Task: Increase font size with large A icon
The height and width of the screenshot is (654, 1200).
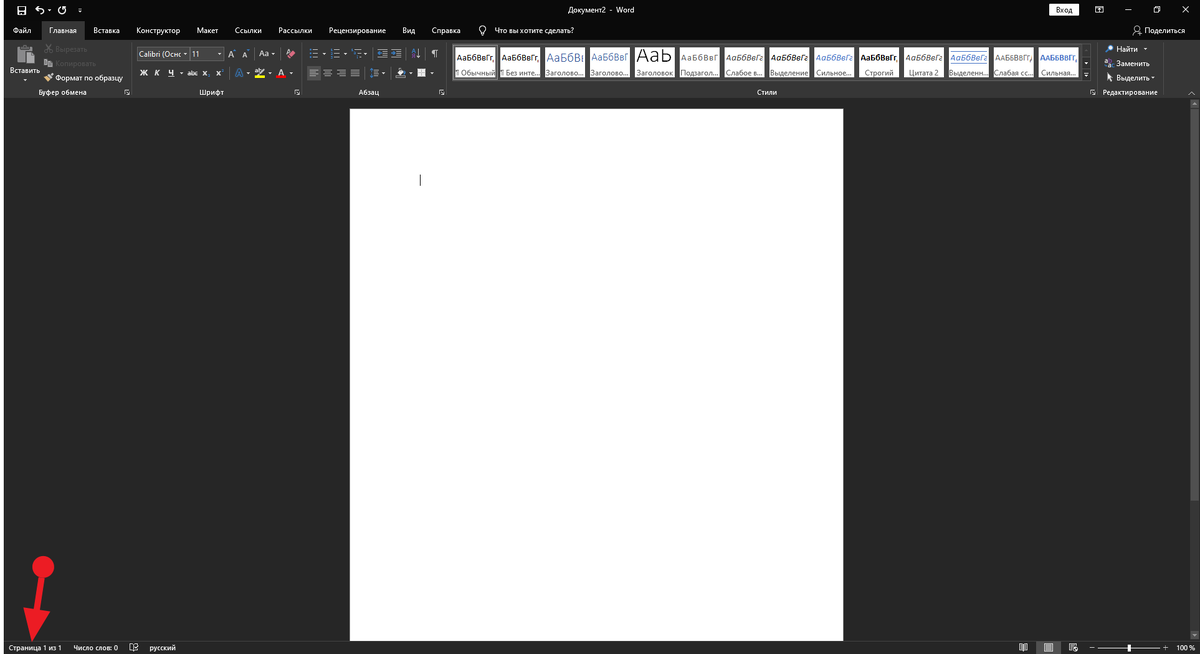Action: click(x=232, y=54)
